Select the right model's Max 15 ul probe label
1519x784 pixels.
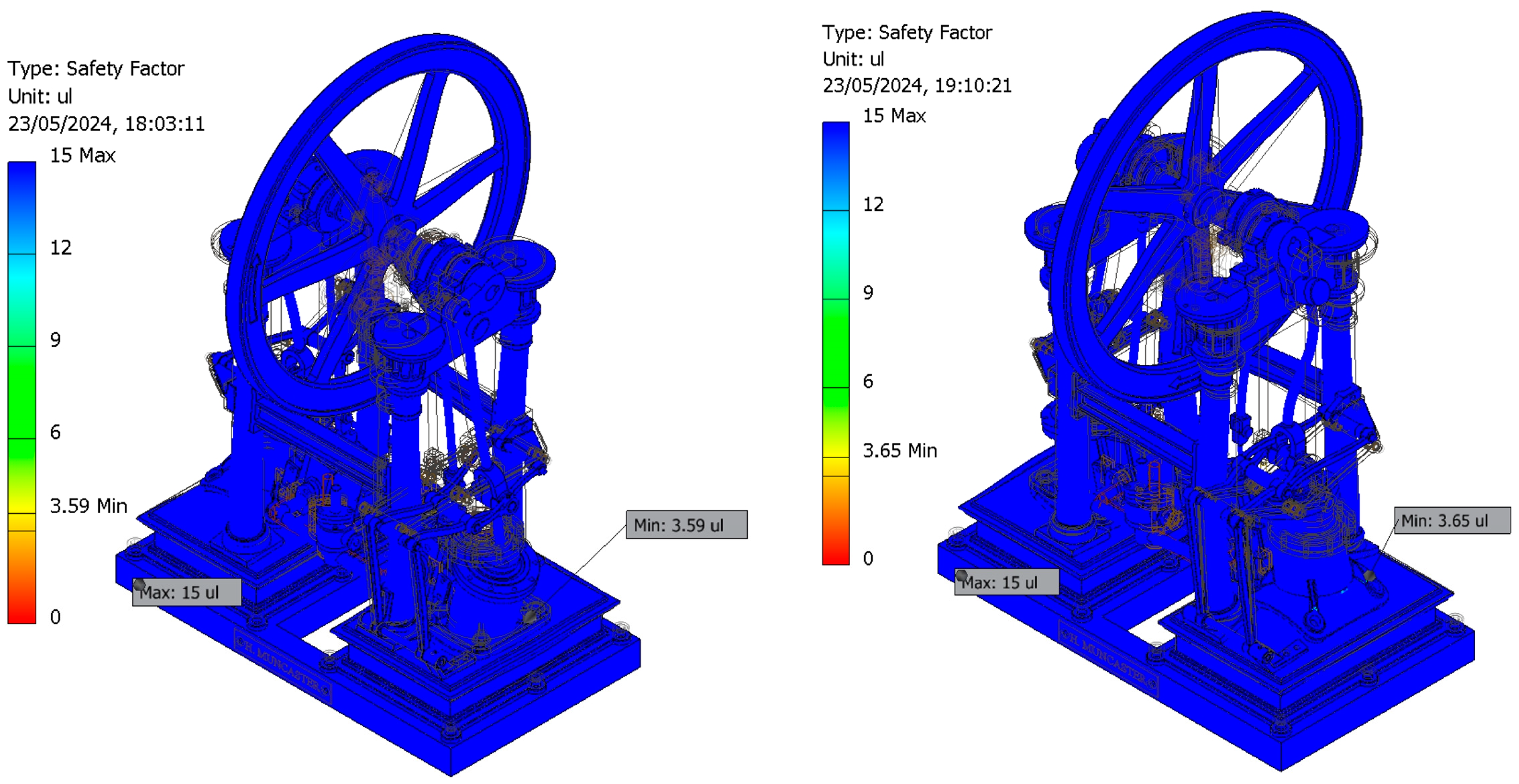click(1006, 582)
